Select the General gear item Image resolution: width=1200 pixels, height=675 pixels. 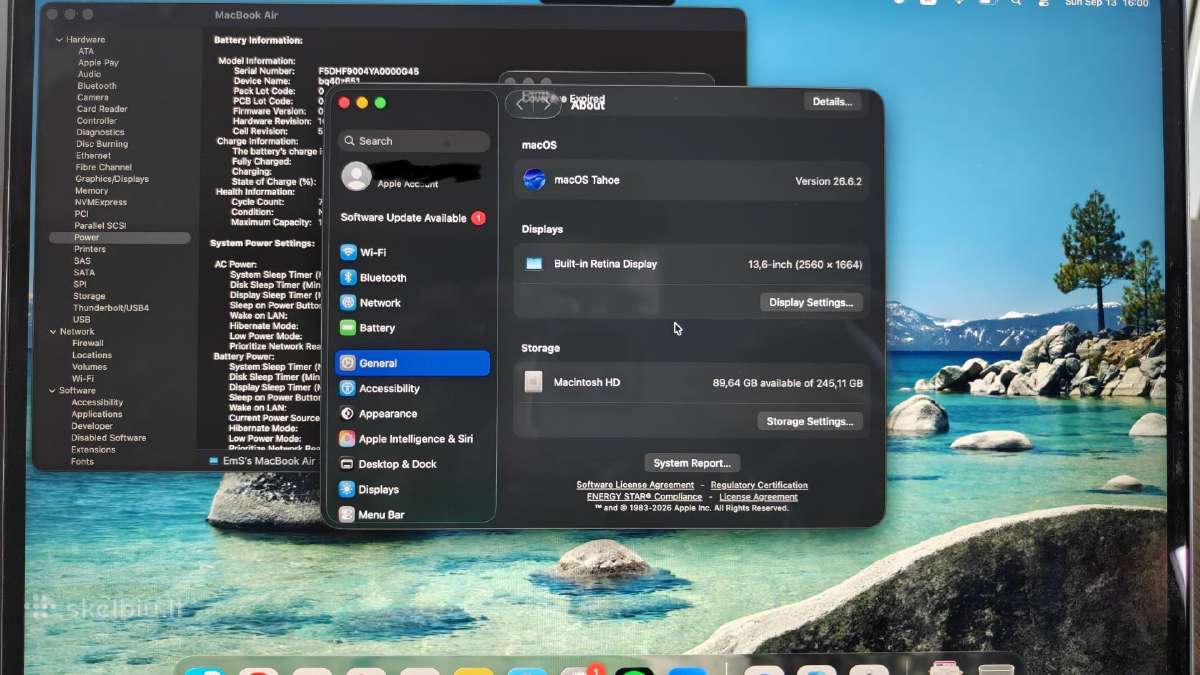(412, 363)
